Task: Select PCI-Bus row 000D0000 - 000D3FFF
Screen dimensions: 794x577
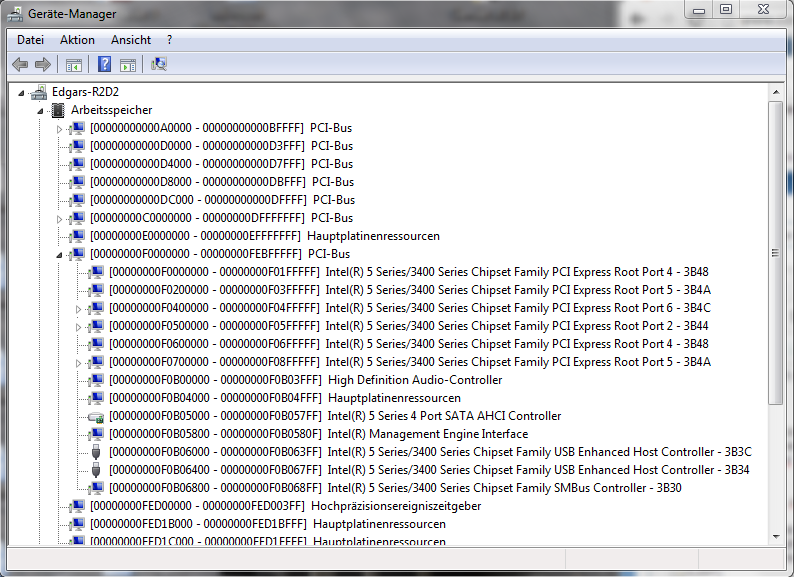Action: (221, 146)
